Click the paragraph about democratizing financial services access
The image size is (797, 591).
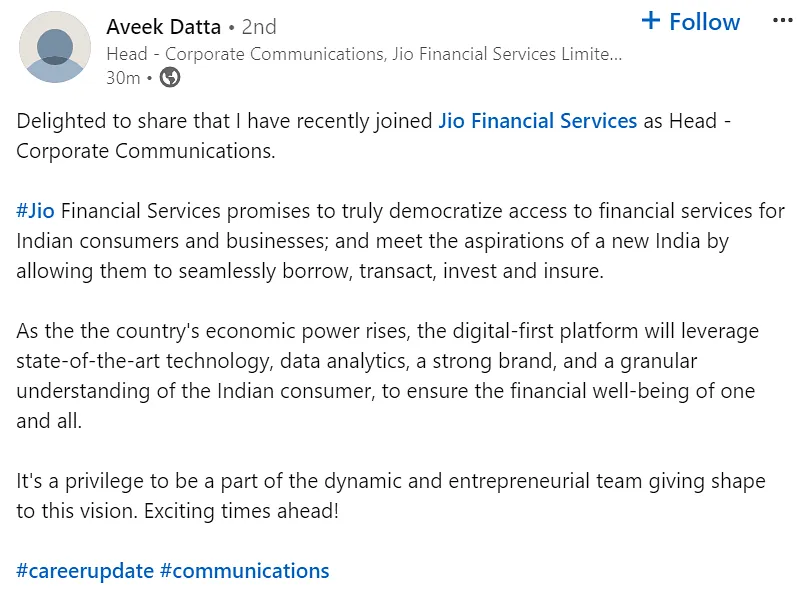pos(401,241)
